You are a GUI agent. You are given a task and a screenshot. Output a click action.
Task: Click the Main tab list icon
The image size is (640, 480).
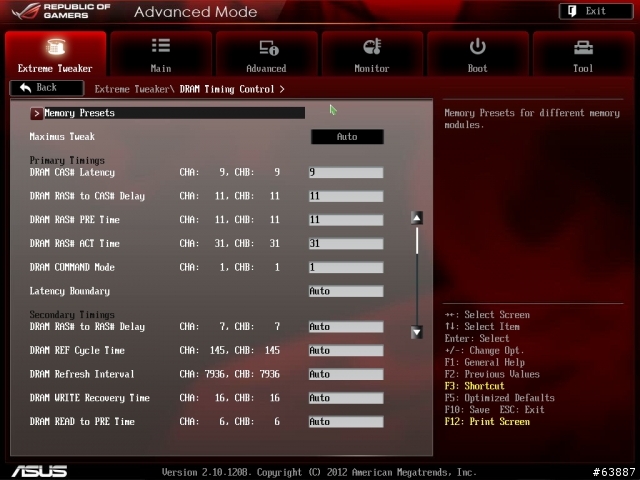(161, 45)
